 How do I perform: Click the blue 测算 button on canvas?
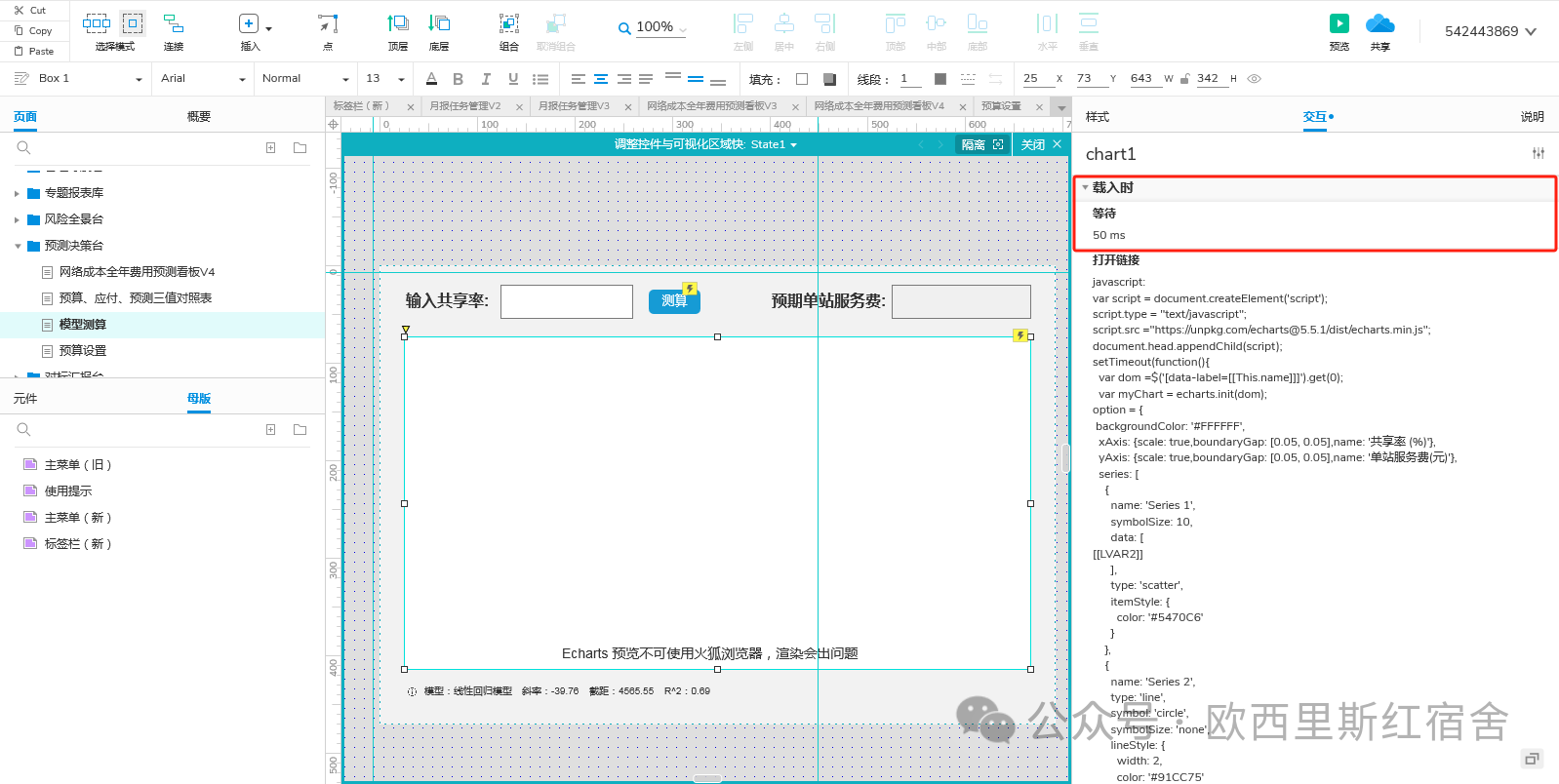point(674,301)
